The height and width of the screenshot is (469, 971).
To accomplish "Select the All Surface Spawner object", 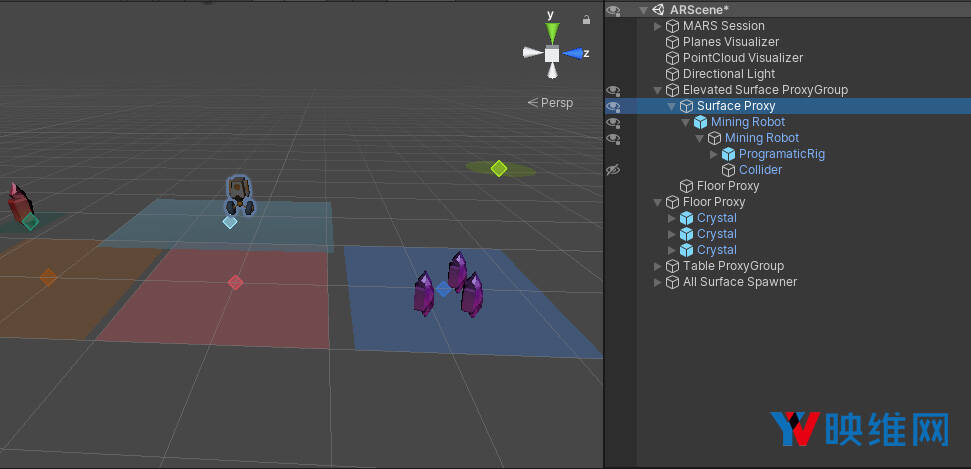I will point(739,282).
